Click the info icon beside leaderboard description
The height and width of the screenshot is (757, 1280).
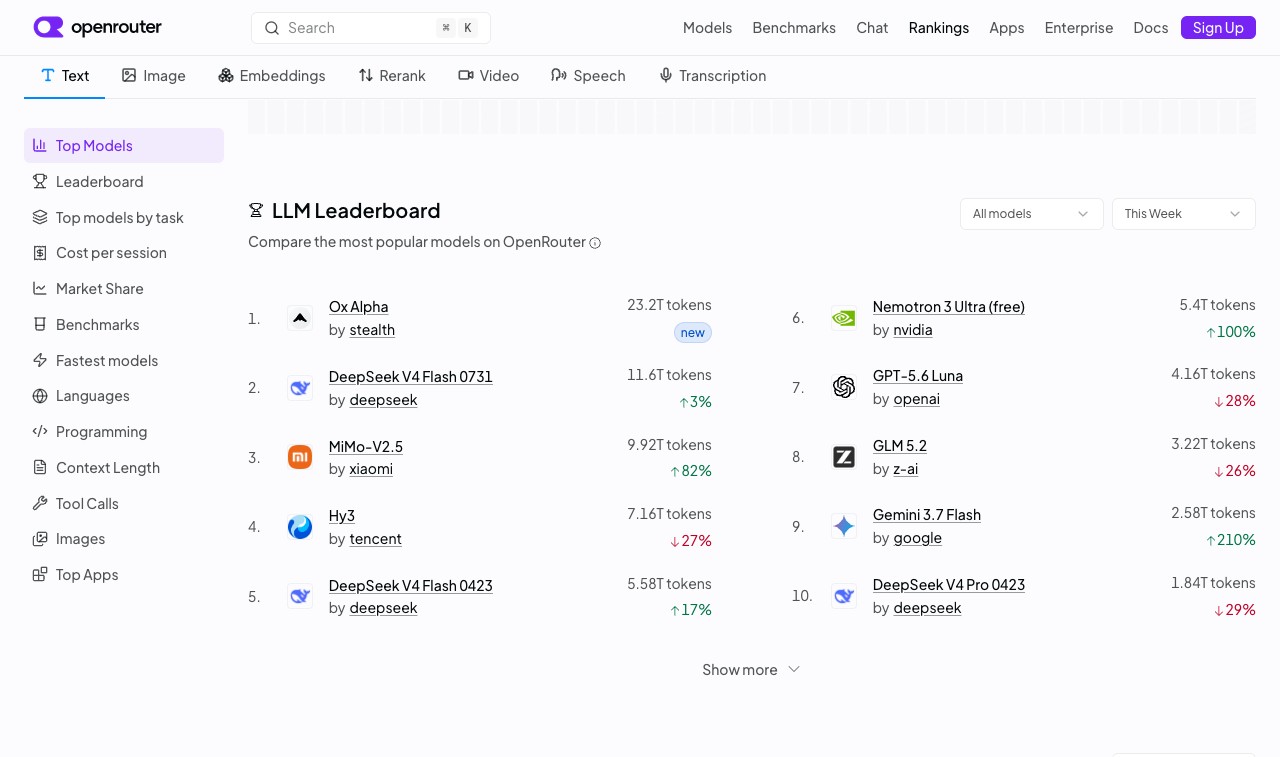pyautogui.click(x=595, y=243)
